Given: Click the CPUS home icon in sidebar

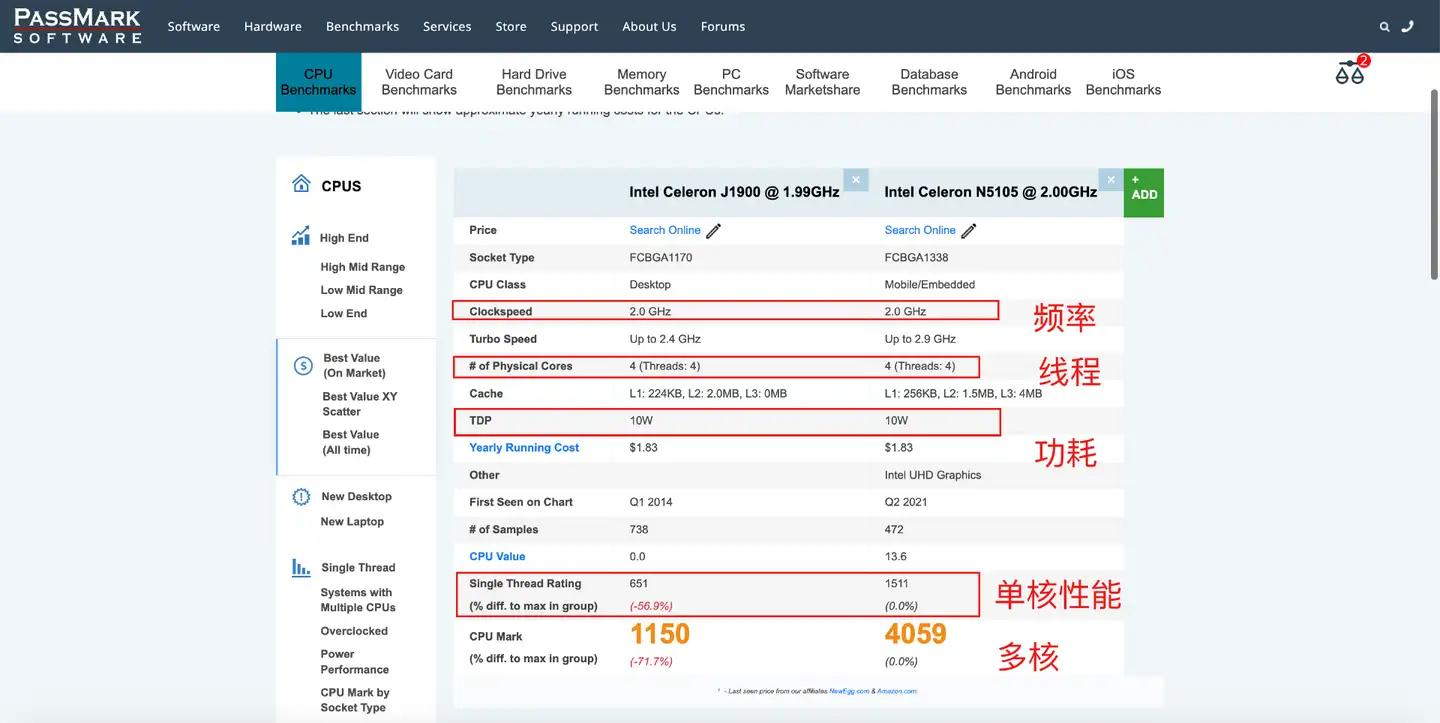Looking at the screenshot, I should (301, 184).
